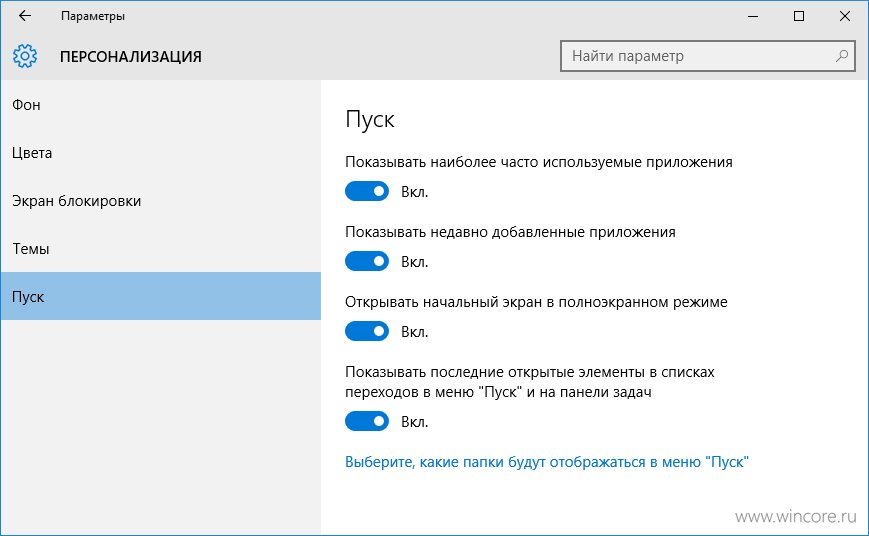The width and height of the screenshot is (869, 536).
Task: Switch off recent items in jump lists
Action: pyautogui.click(x=367, y=421)
